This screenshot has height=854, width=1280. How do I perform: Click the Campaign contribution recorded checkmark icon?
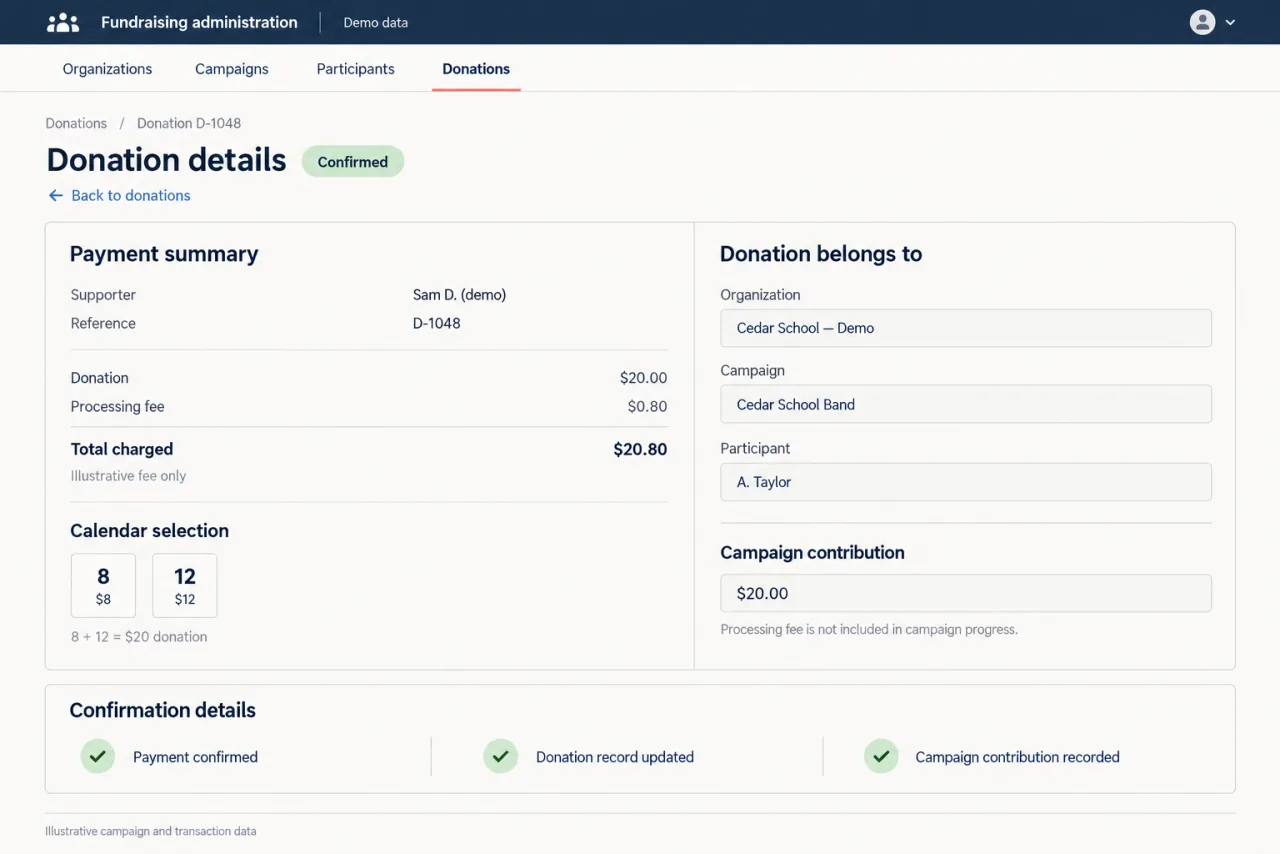coord(881,756)
